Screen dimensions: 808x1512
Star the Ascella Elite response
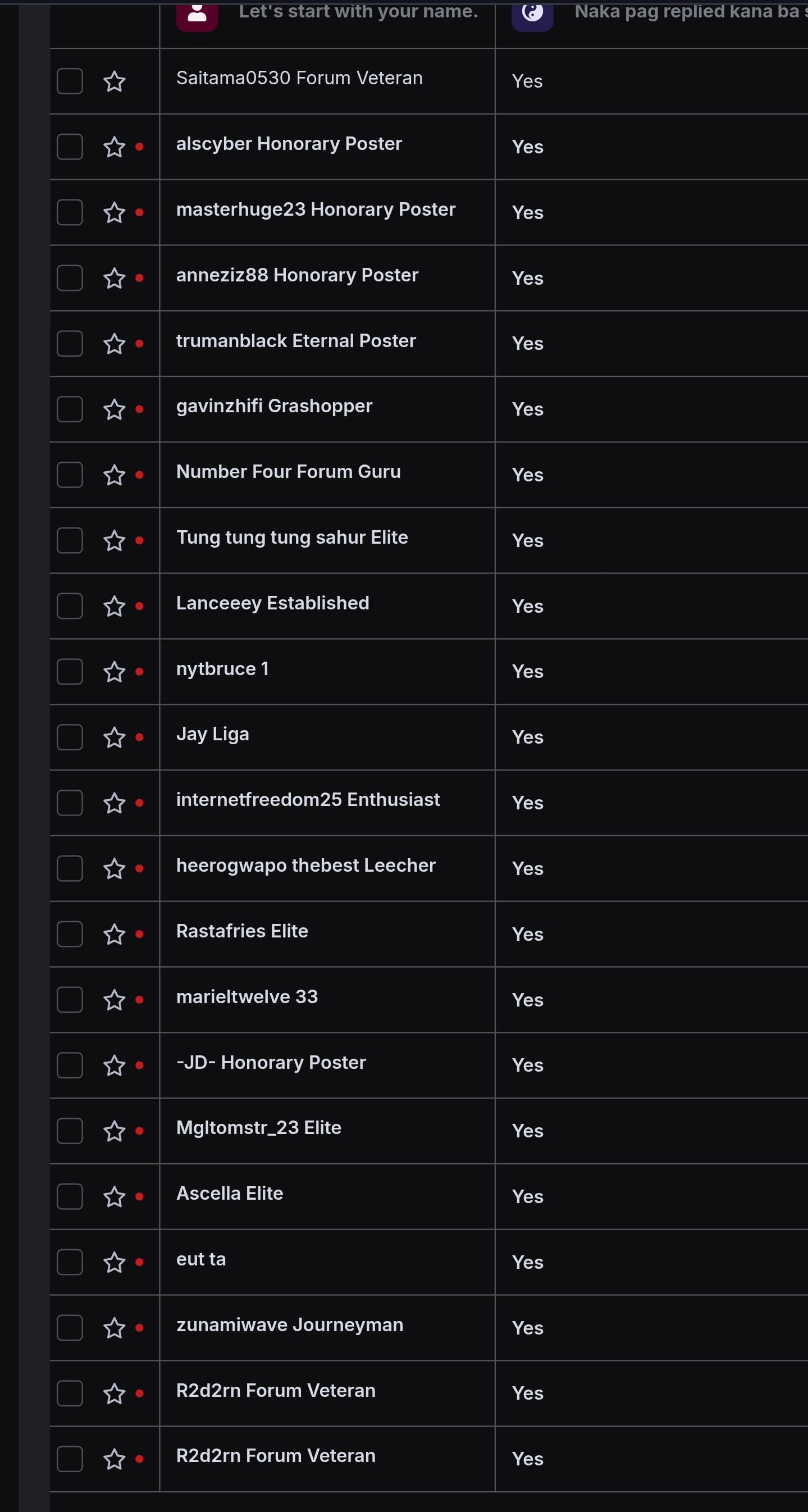[x=114, y=1196]
